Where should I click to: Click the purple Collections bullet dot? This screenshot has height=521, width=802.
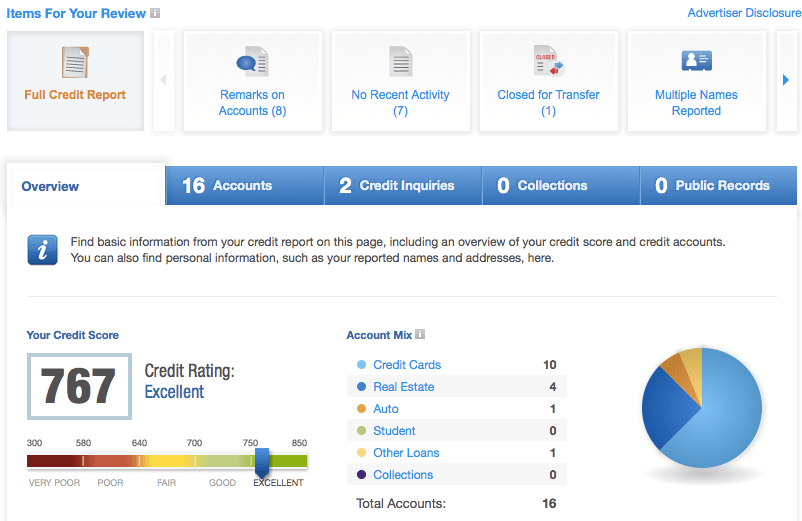click(x=361, y=474)
